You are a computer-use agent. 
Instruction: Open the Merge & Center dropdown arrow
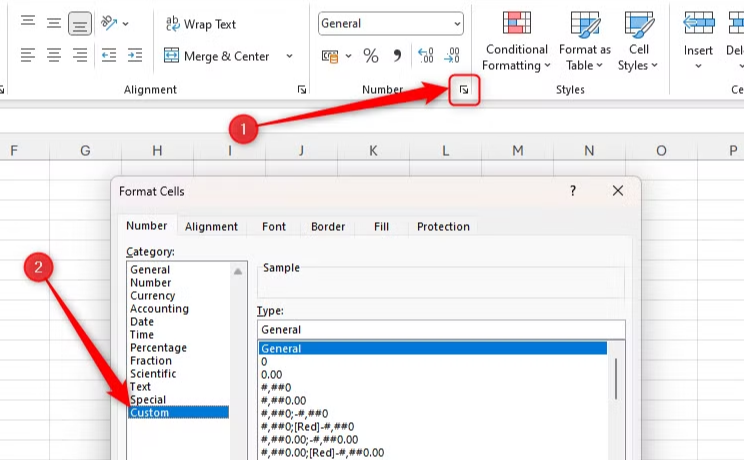289,56
